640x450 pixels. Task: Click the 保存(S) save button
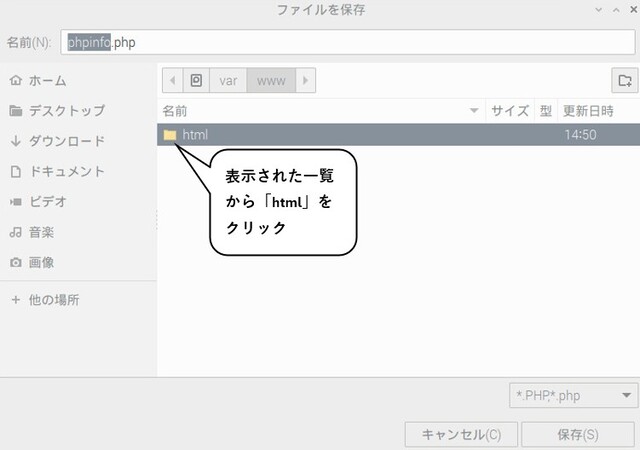pos(578,434)
